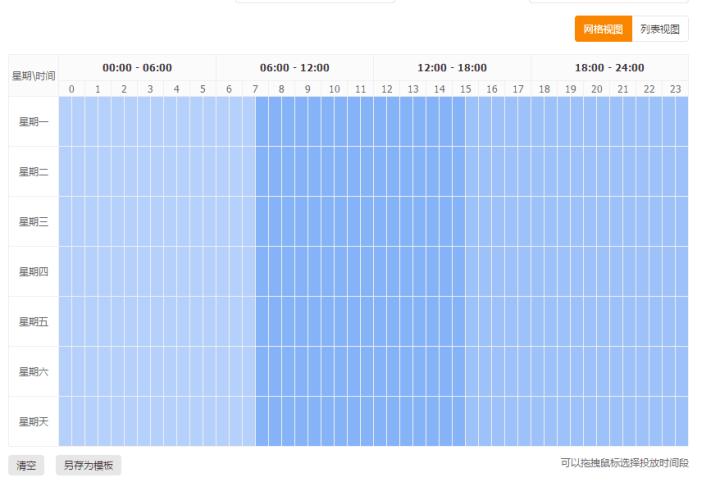Select the 06:00 - 12:00 time range header

(x=295, y=68)
